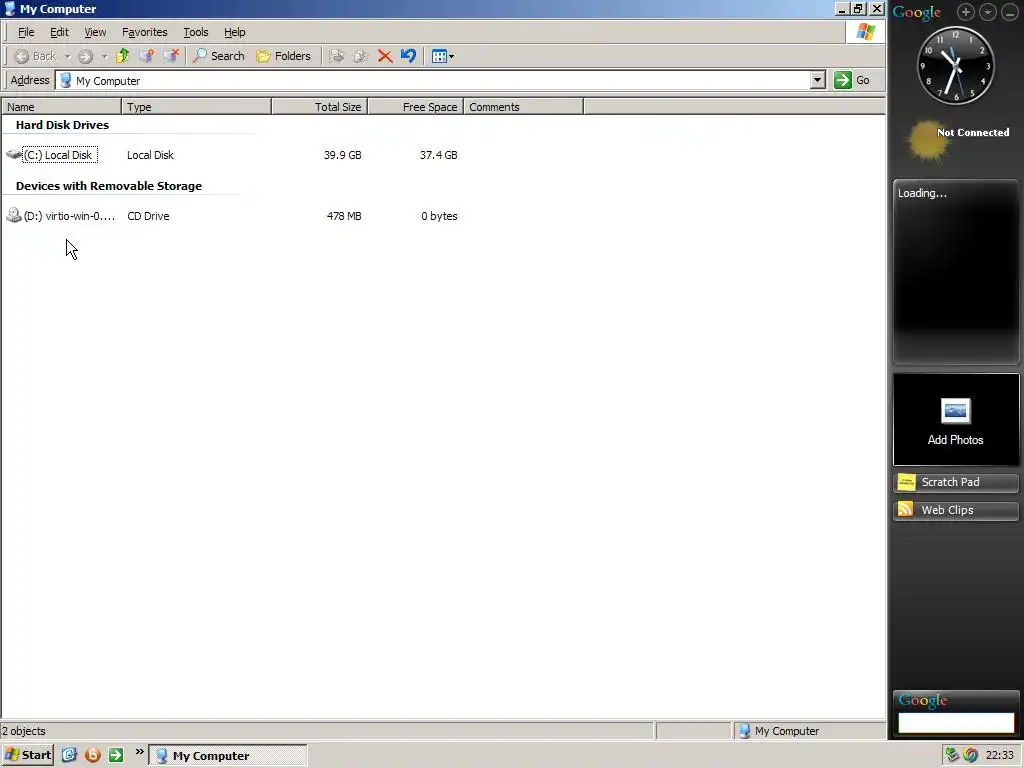Click Map Network Drive toolbar icon
Image resolution: width=1024 pixels, height=768 pixels.
(147, 56)
